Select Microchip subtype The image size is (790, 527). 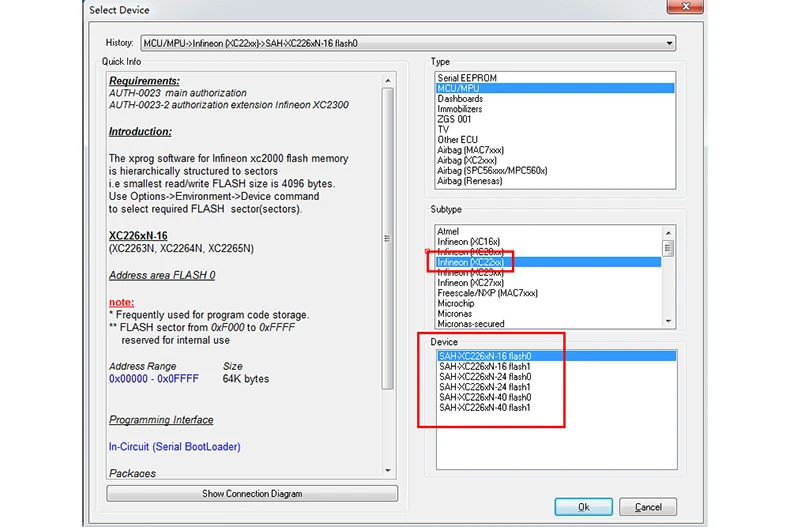548,303
